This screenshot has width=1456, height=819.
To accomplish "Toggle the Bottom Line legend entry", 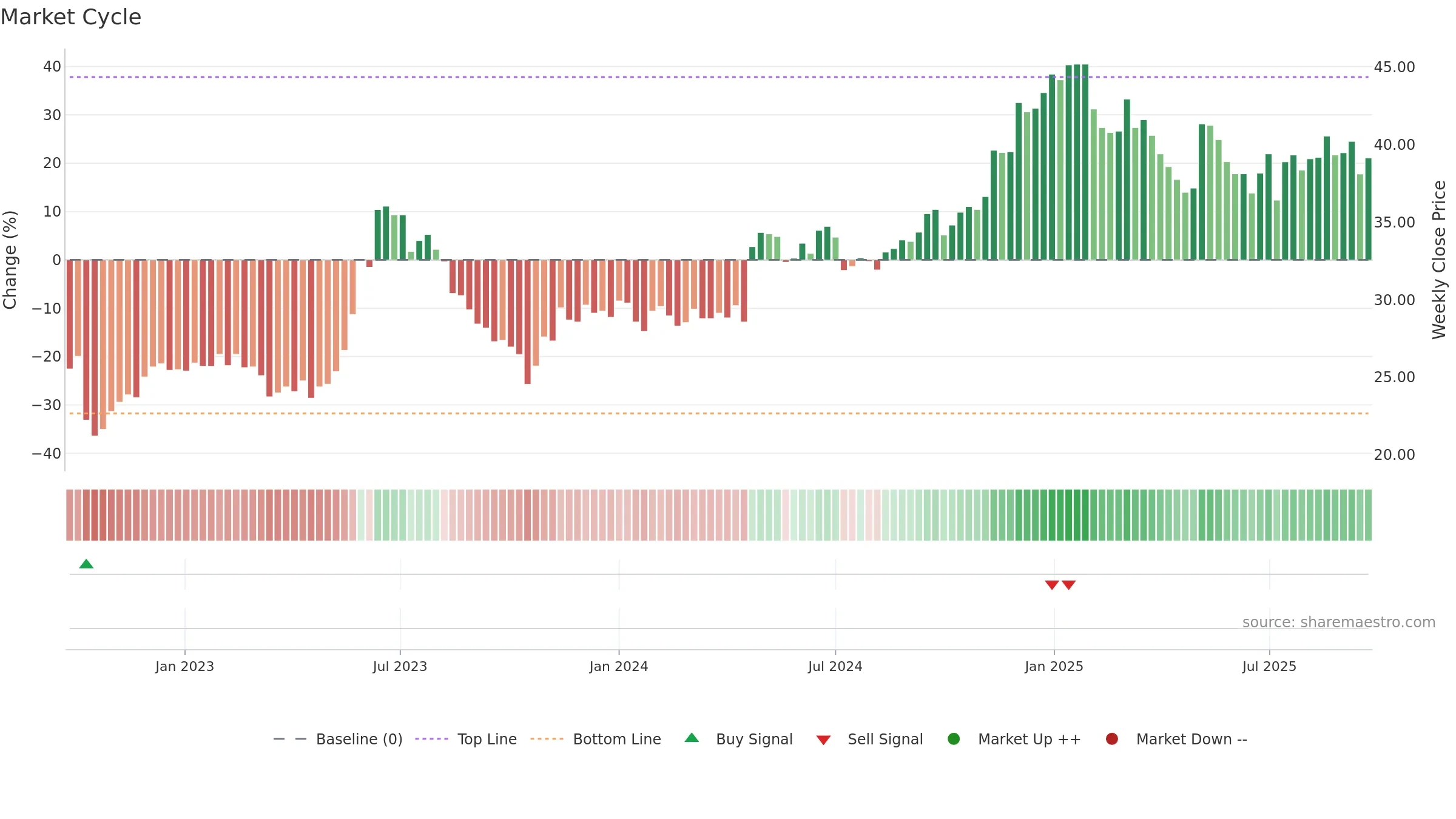I will (596, 739).
